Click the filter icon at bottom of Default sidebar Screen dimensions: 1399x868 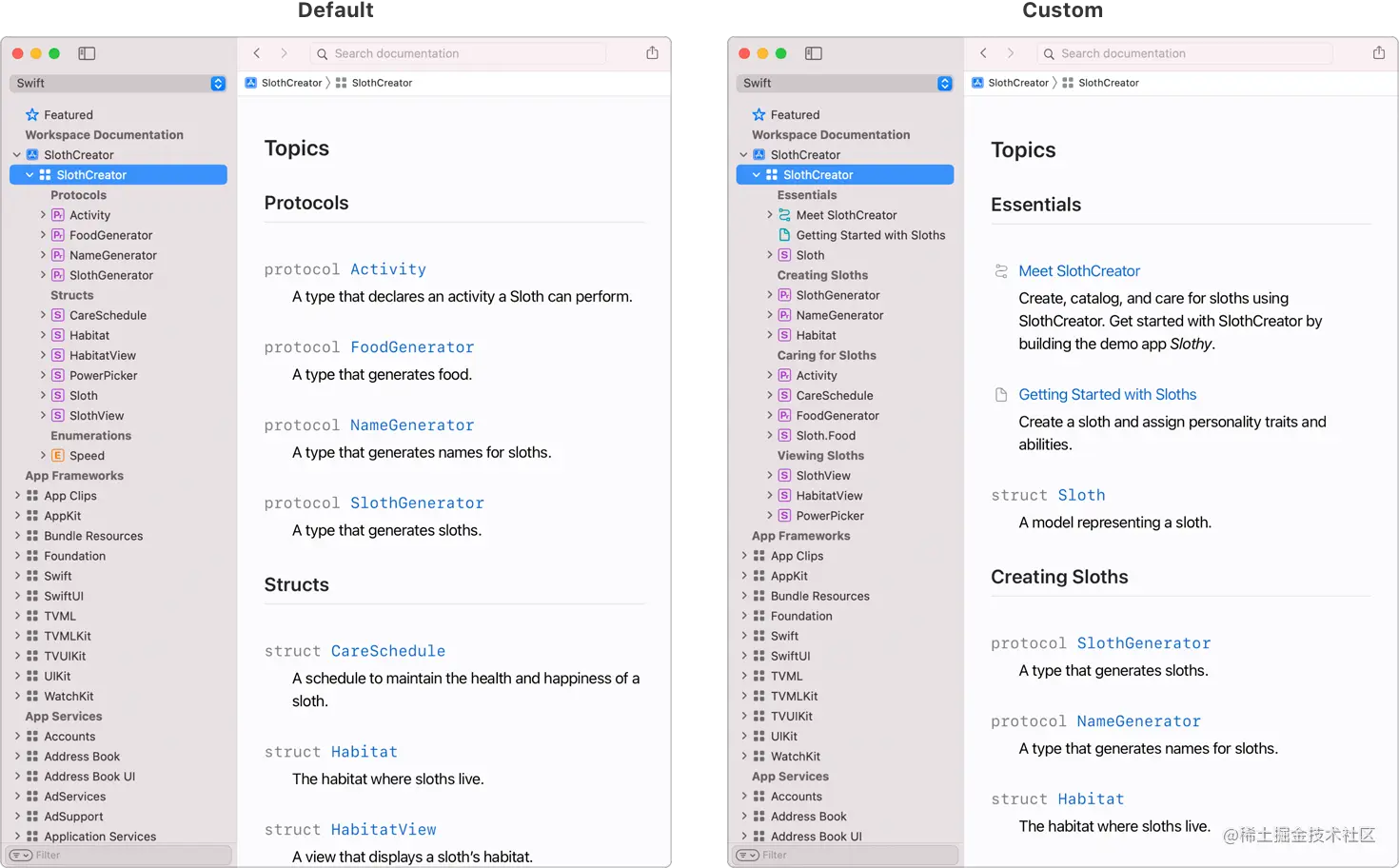pyautogui.click(x=21, y=855)
